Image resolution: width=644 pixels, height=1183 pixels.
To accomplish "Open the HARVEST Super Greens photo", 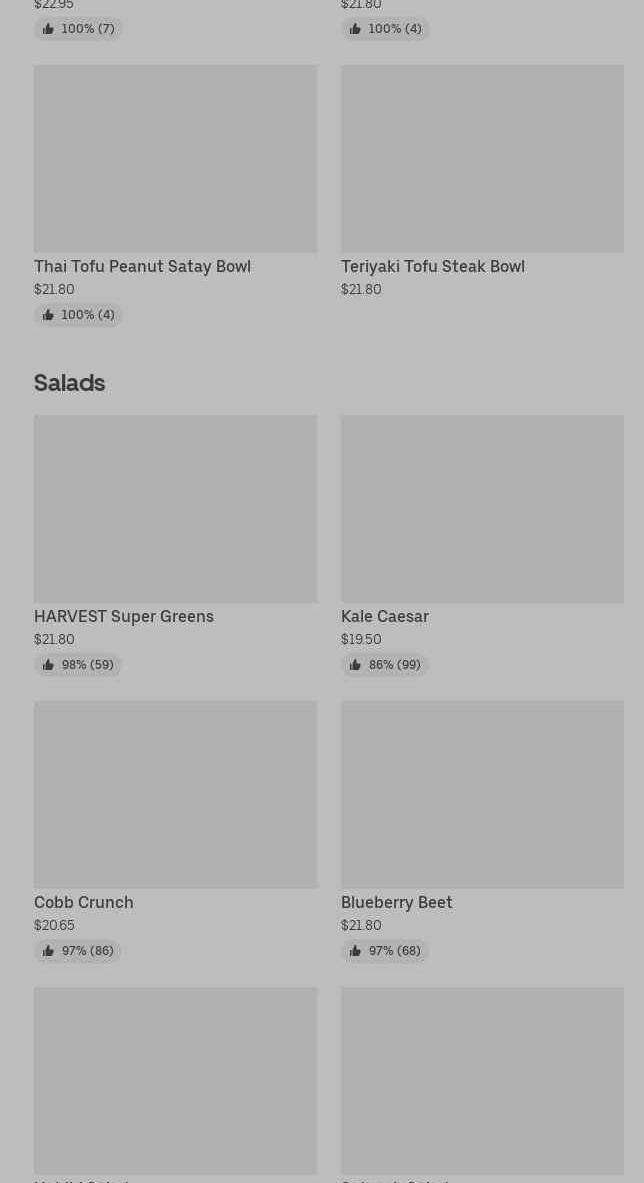I will 175,509.
